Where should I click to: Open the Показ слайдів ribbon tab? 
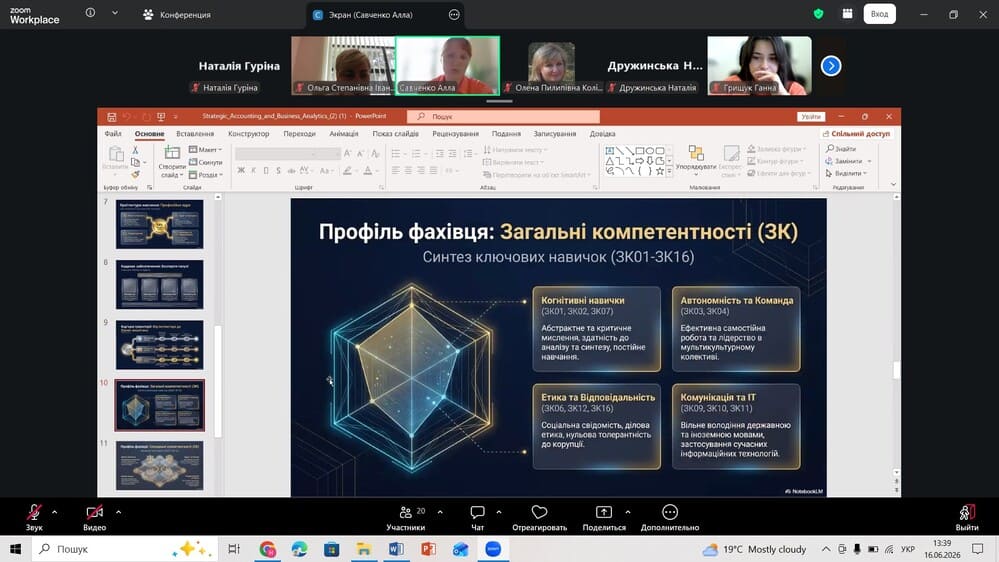396,134
